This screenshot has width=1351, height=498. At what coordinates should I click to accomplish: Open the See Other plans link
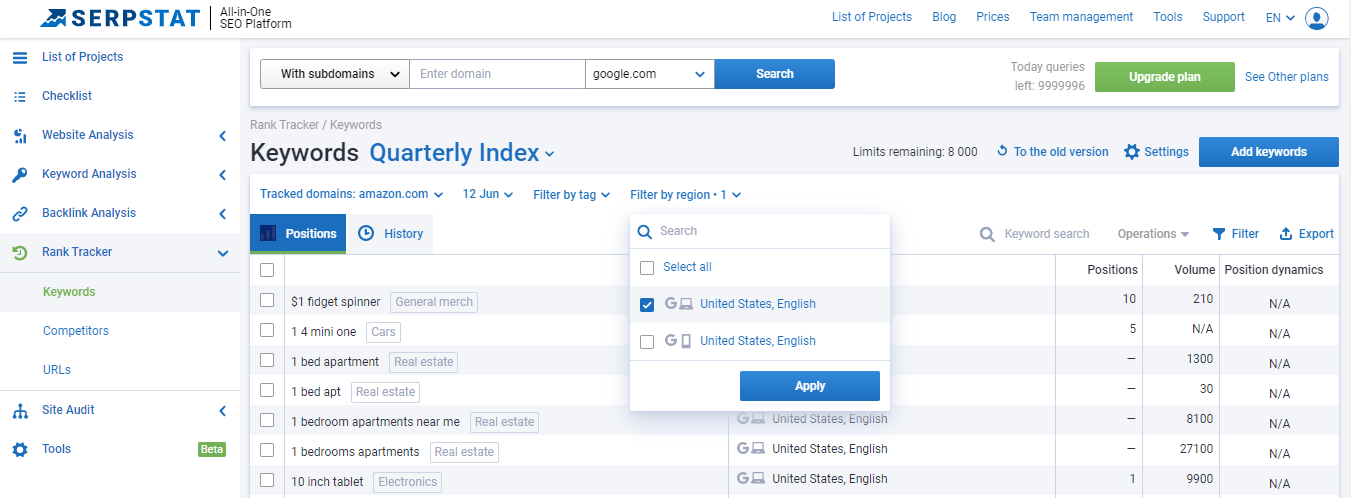click(x=1287, y=77)
